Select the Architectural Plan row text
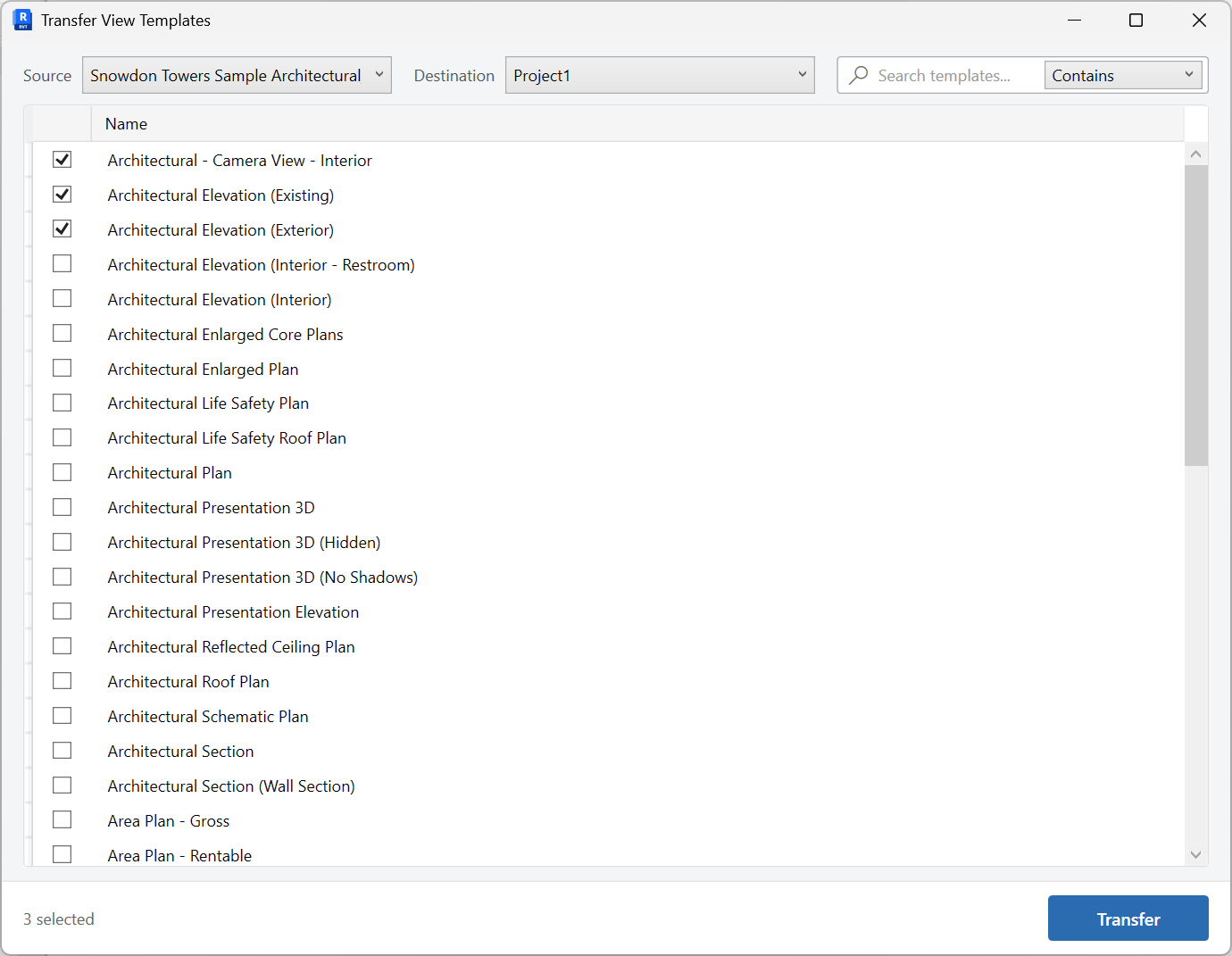Image resolution: width=1232 pixels, height=956 pixels. [x=170, y=473]
